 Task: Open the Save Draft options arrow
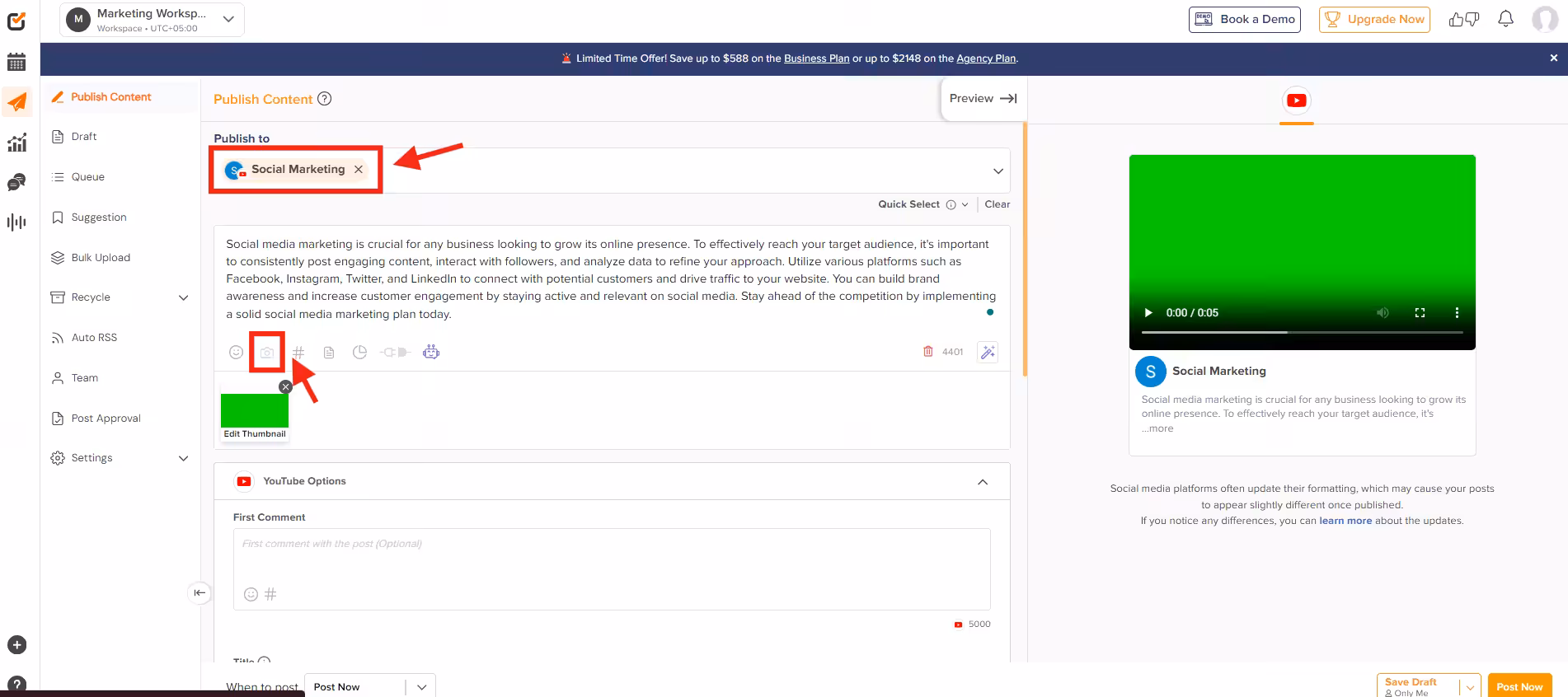1470,687
